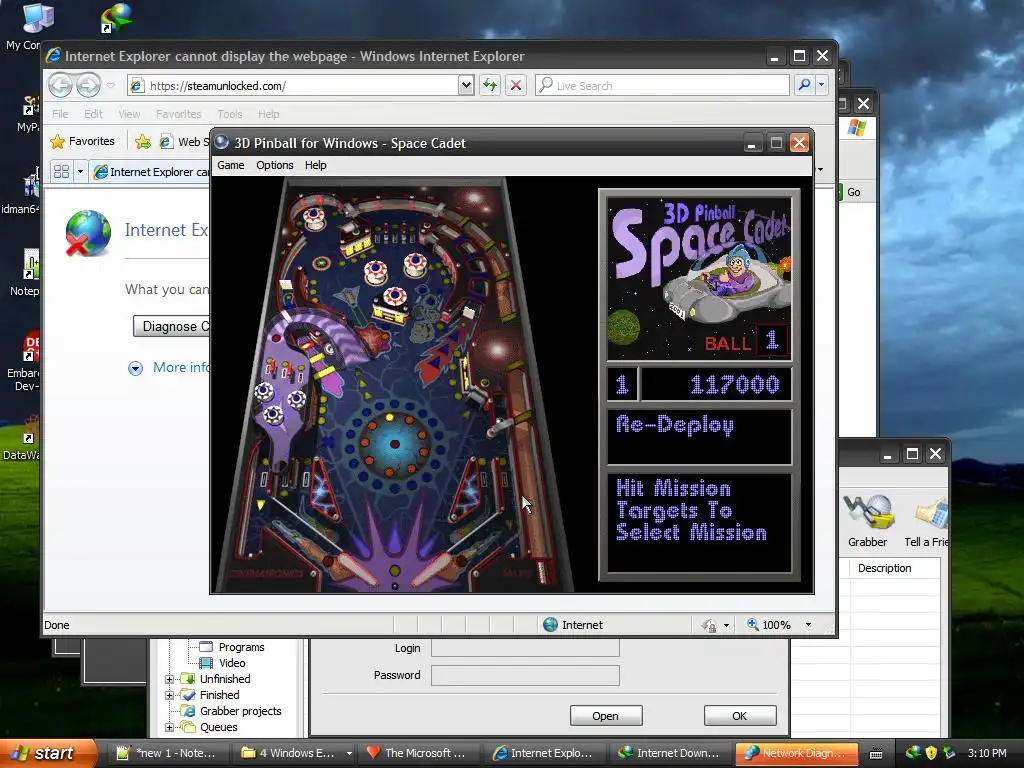Click the 100% zoom magnifier in status bar

click(753, 624)
